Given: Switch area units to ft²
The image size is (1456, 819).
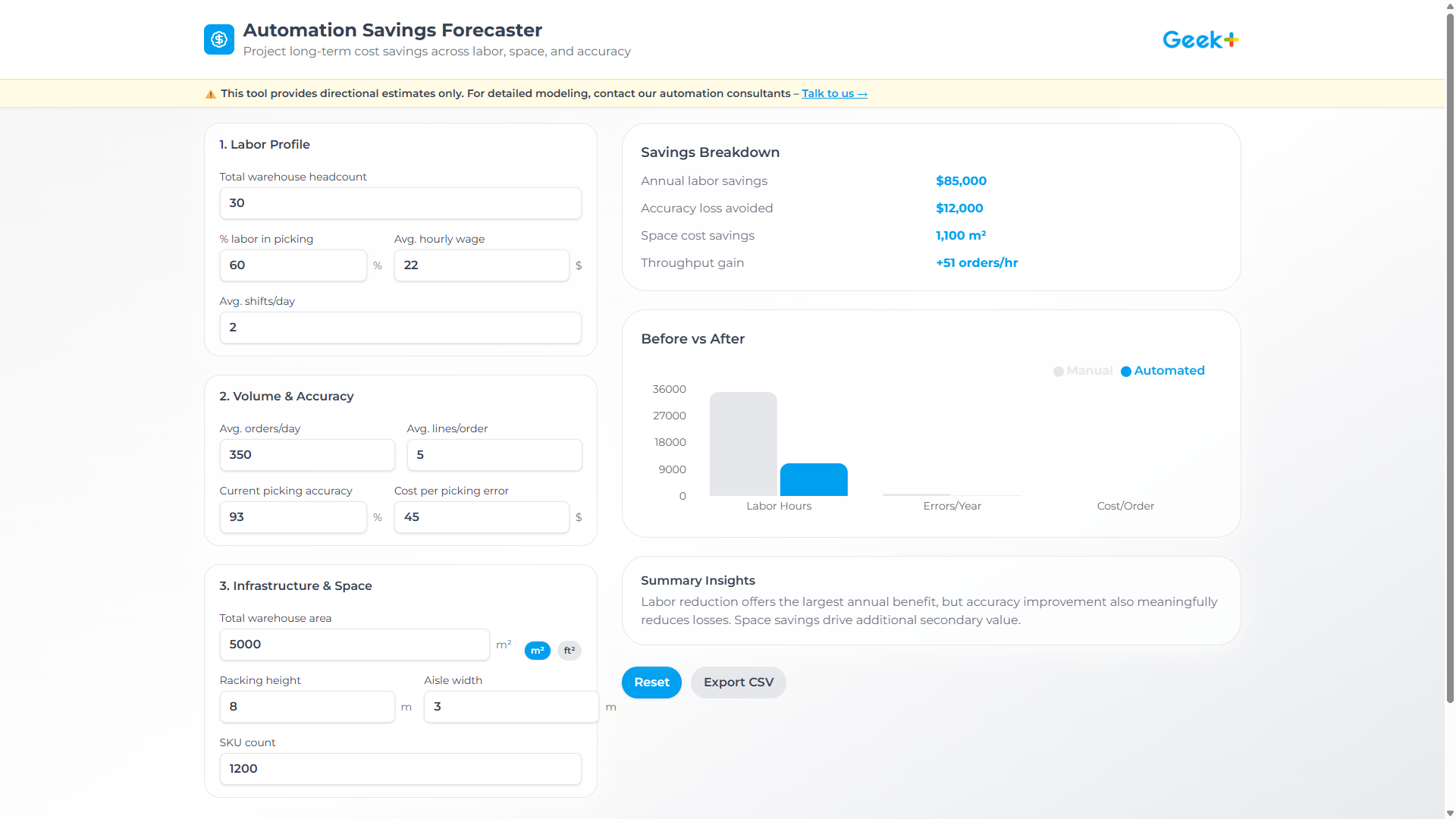Looking at the screenshot, I should point(569,651).
